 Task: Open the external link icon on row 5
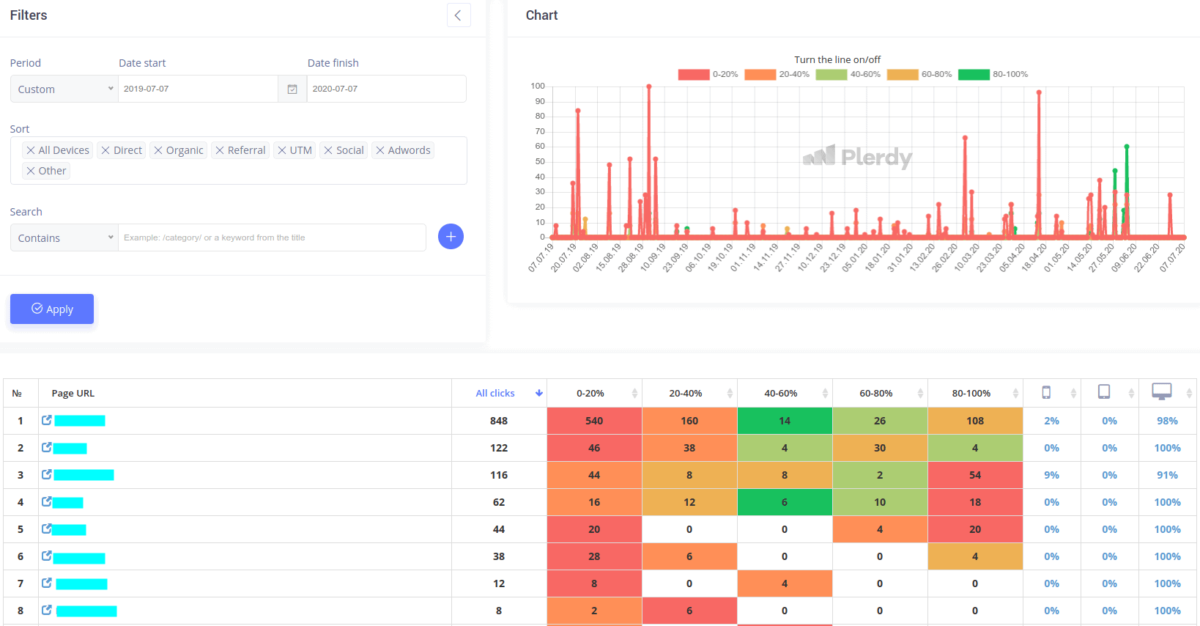click(x=45, y=529)
